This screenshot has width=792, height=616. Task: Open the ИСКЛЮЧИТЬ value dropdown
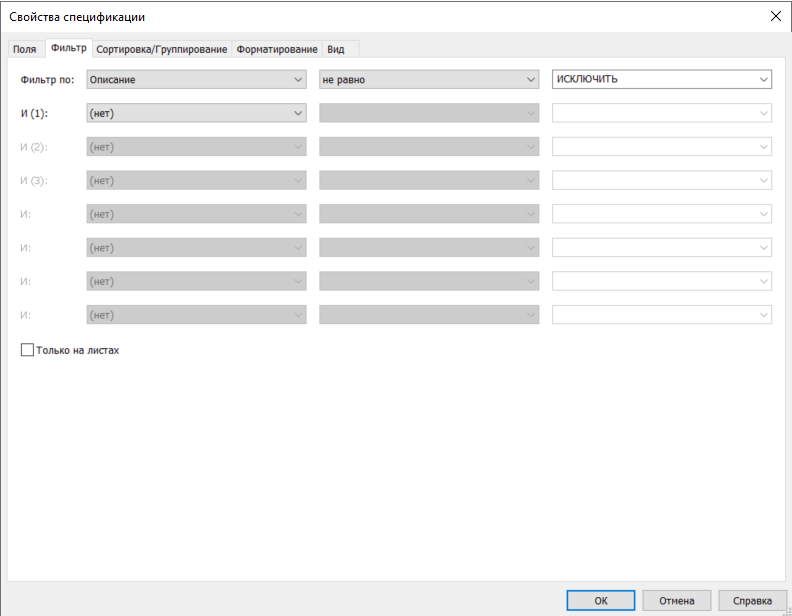pos(662,80)
